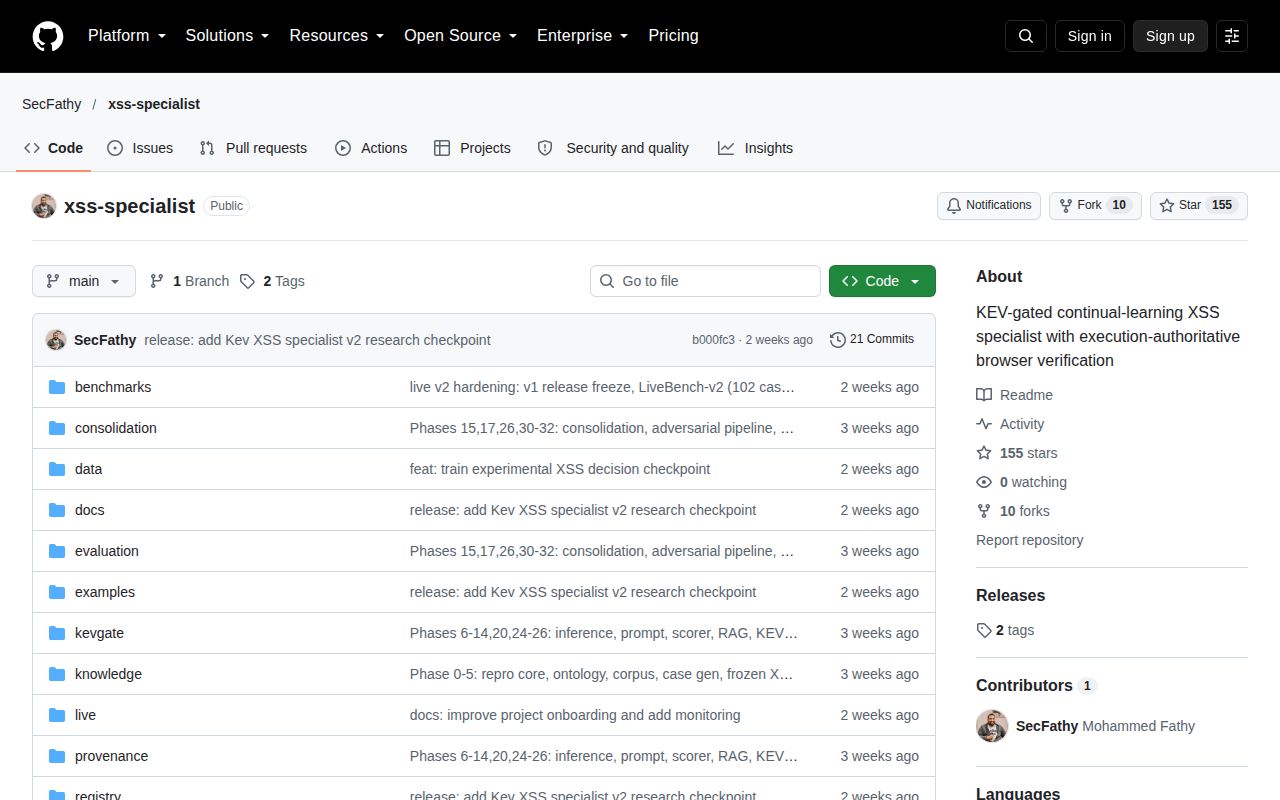Expand the Solutions menu
The width and height of the screenshot is (1280, 800).
(228, 36)
